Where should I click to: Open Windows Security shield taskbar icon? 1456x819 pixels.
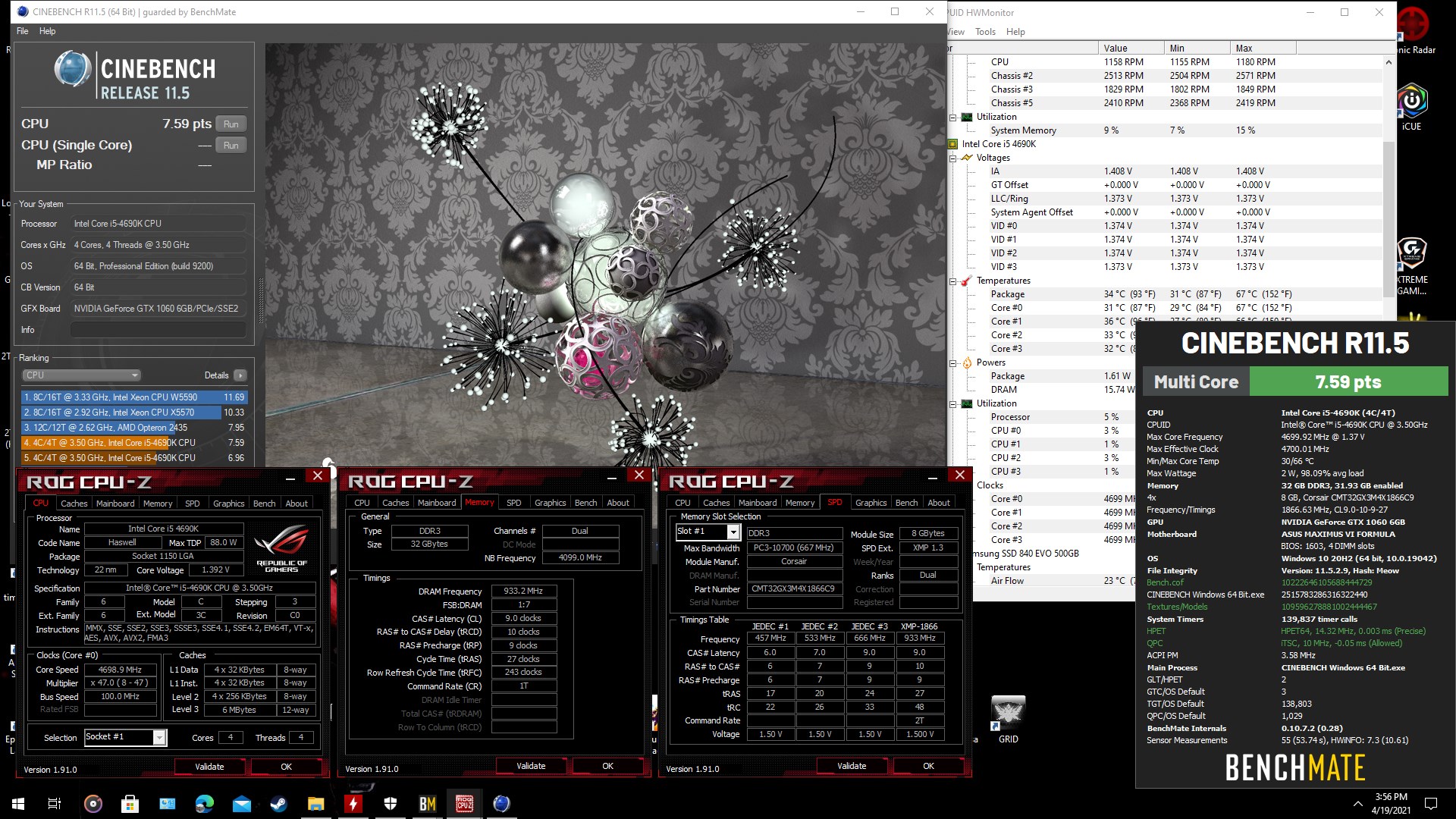coord(391,804)
